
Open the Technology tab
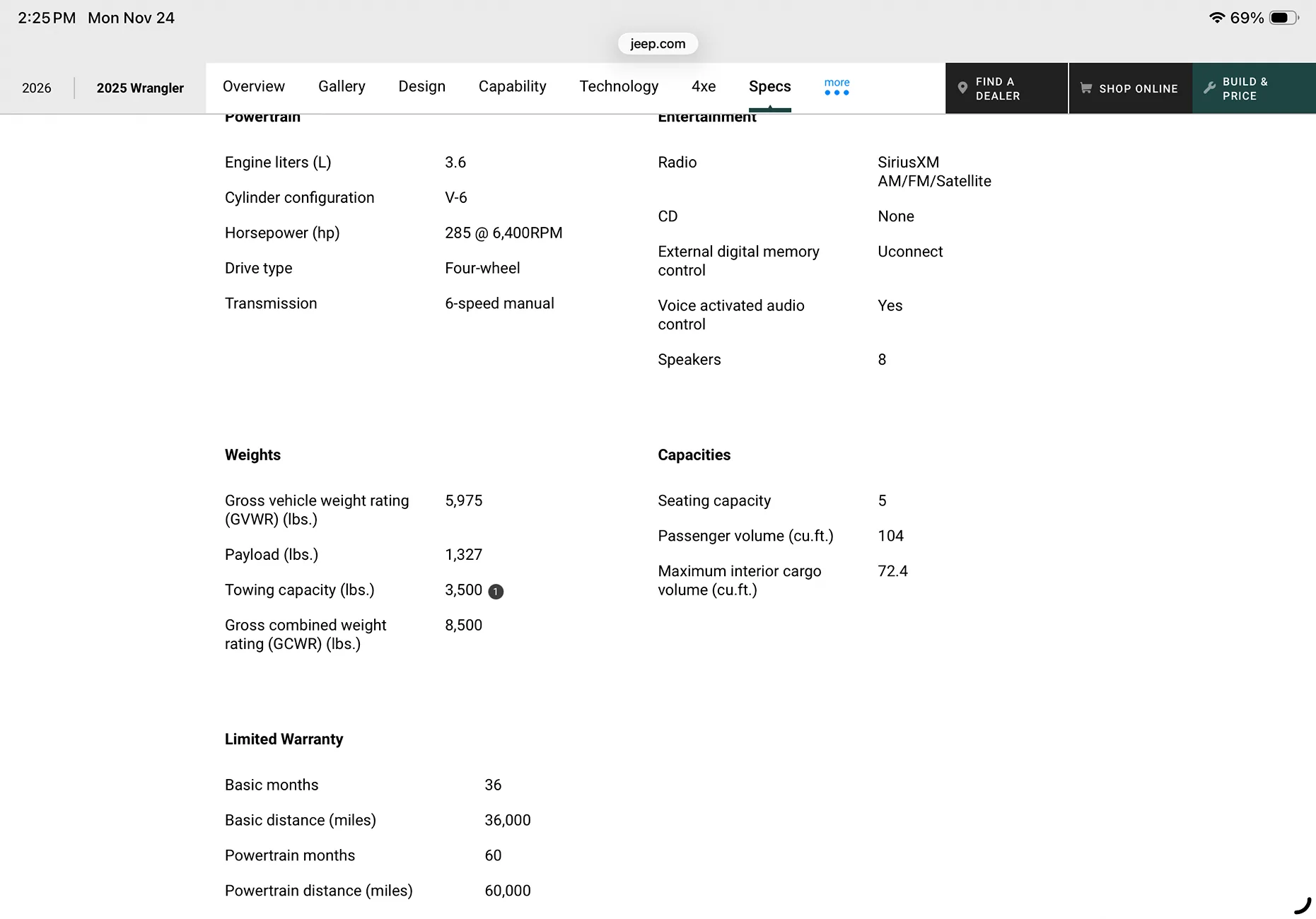point(619,86)
